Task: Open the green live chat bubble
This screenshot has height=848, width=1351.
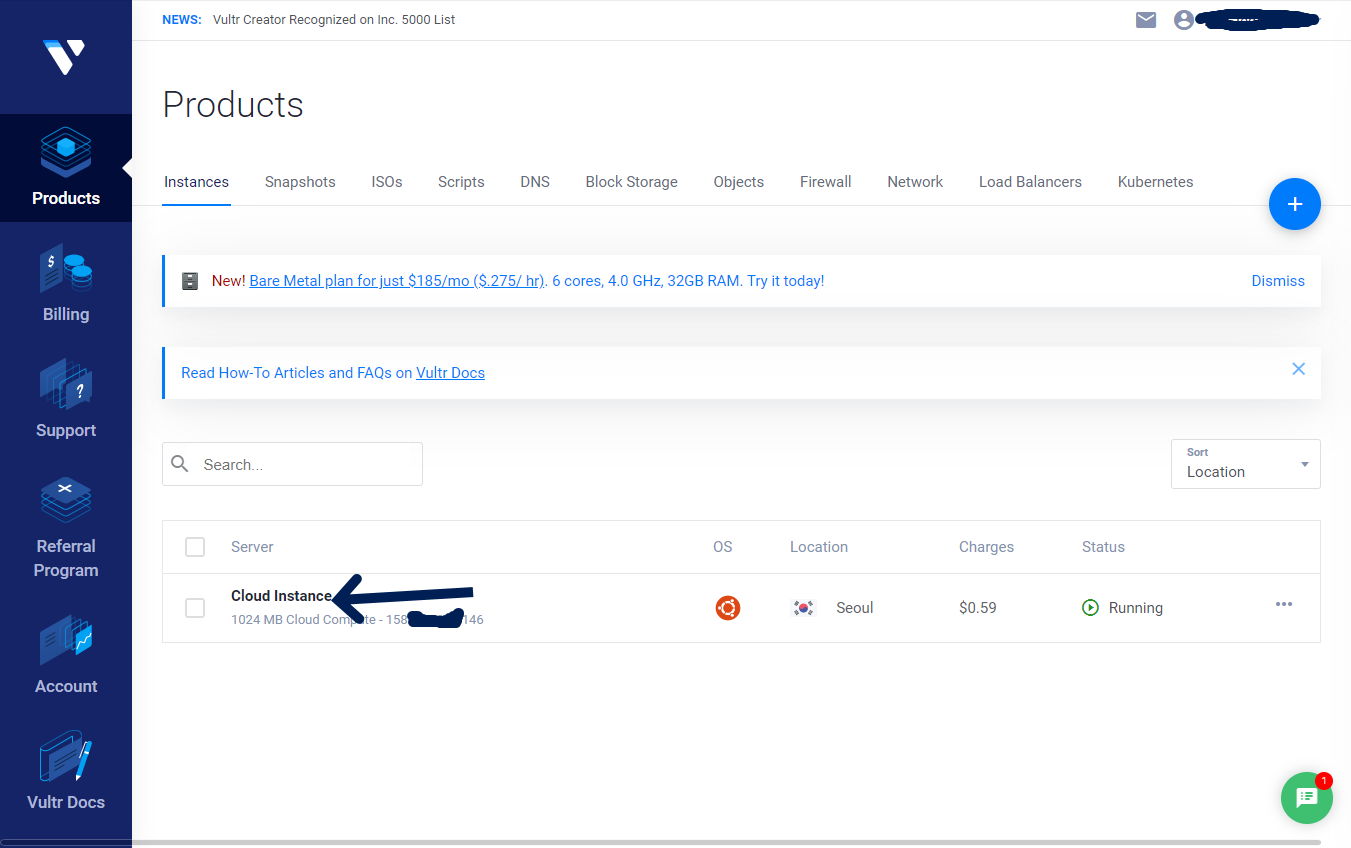Action: pos(1307,798)
